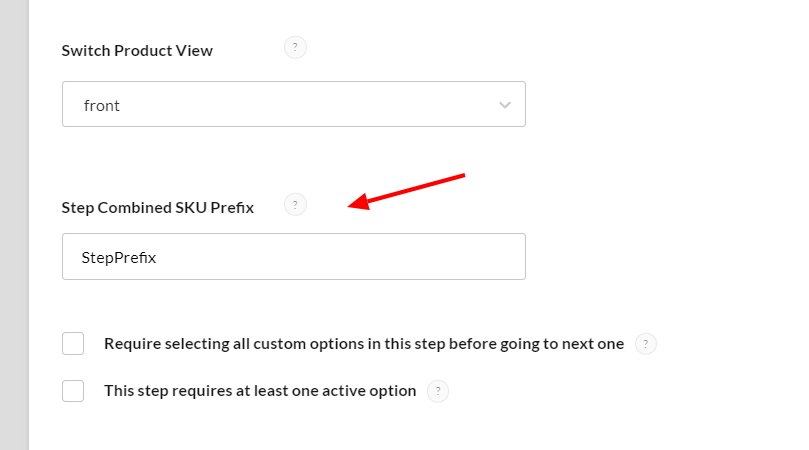Click blank white area below the checkboxes
Image resolution: width=809 pixels, height=450 pixels.
pyautogui.click(x=400, y=428)
